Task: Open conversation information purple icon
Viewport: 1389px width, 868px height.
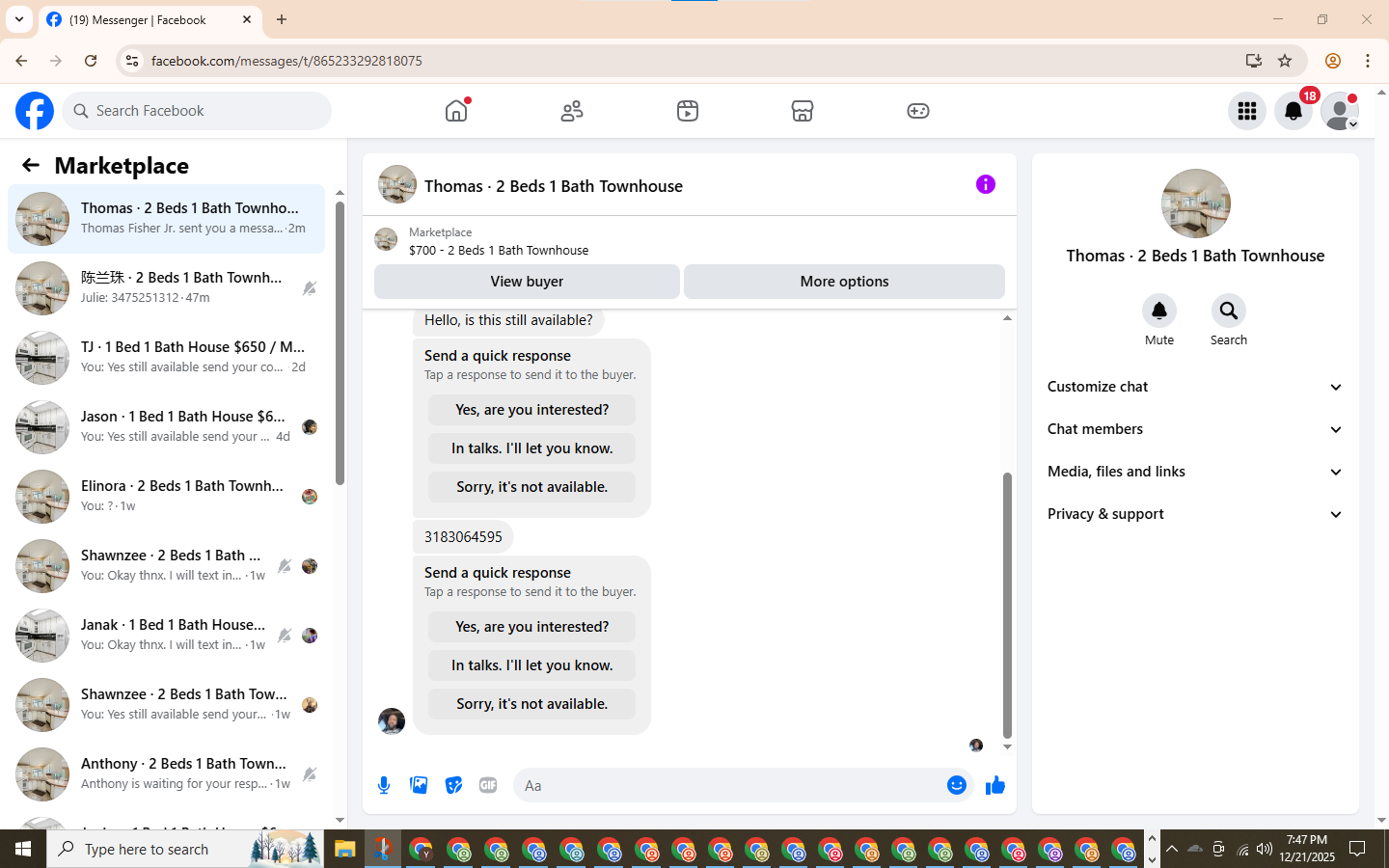Action: [x=985, y=184]
